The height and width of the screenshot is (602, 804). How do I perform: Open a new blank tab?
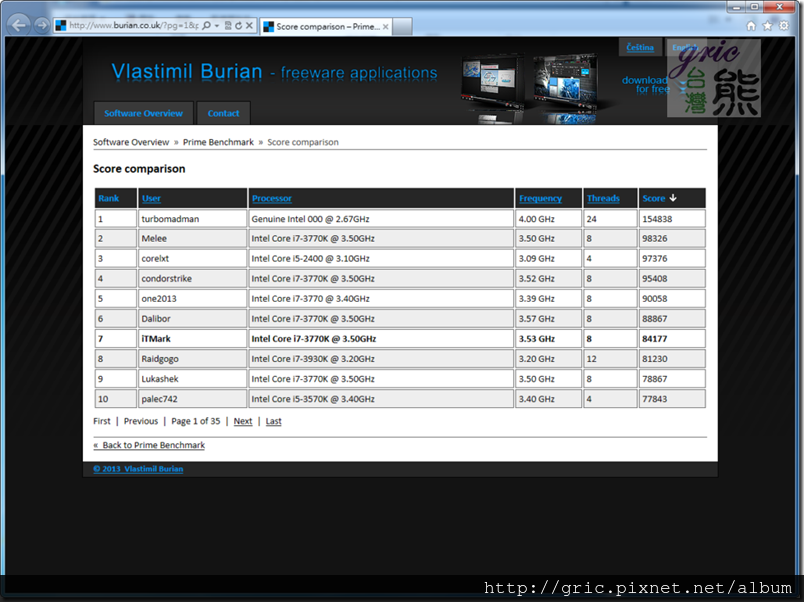point(403,27)
